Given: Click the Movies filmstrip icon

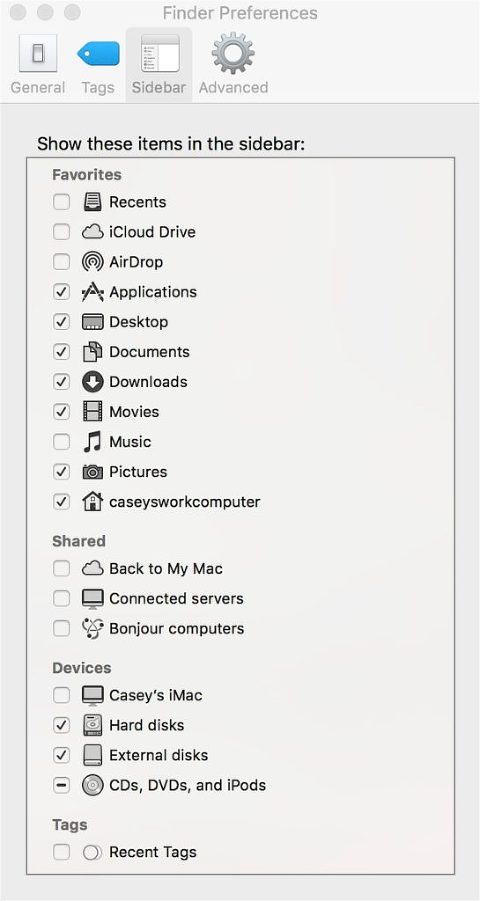Looking at the screenshot, I should [93, 411].
